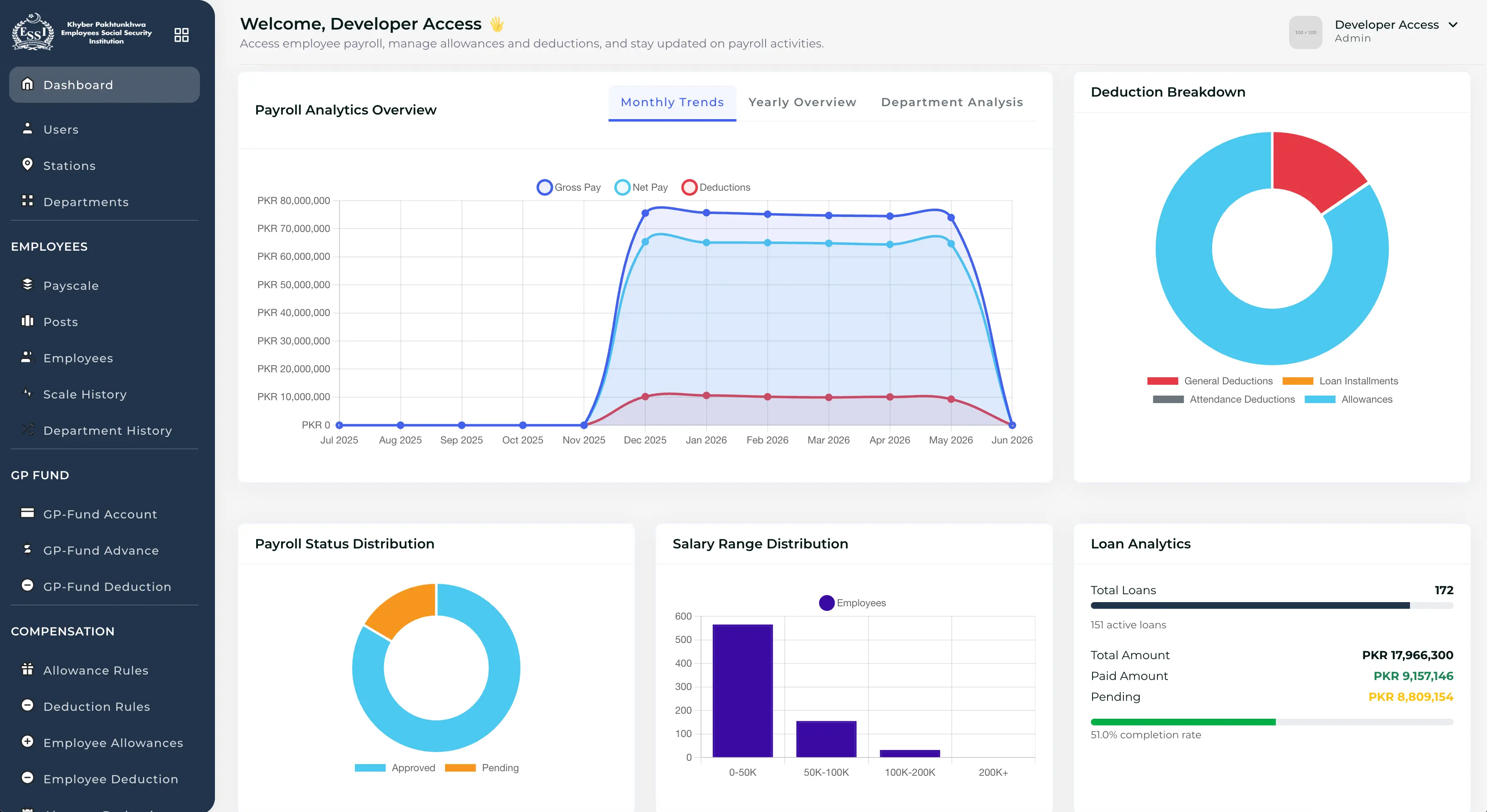Toggle the Employees salary range legend
1487x812 pixels.
(x=852, y=603)
